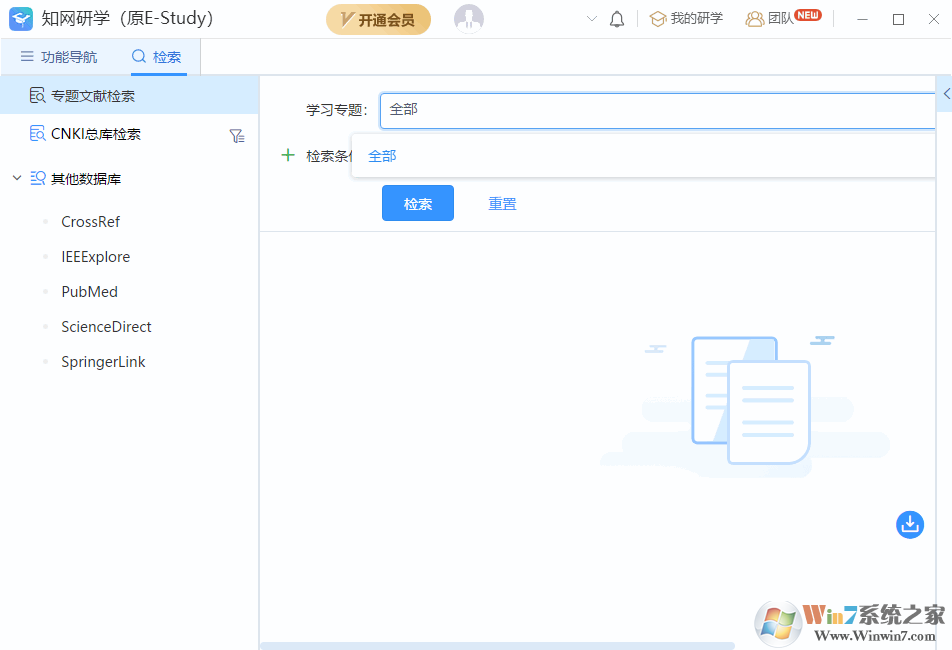Screen dimensions: 952x650
Task: Open 我的研学 graduation cap icon
Action: [x=658, y=19]
